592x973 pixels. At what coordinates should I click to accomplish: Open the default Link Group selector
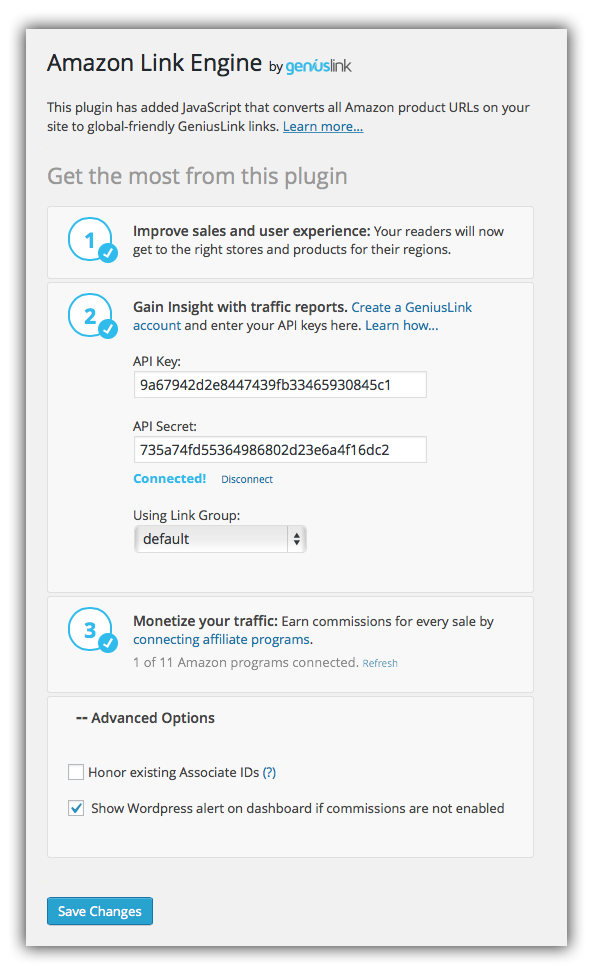click(x=220, y=539)
